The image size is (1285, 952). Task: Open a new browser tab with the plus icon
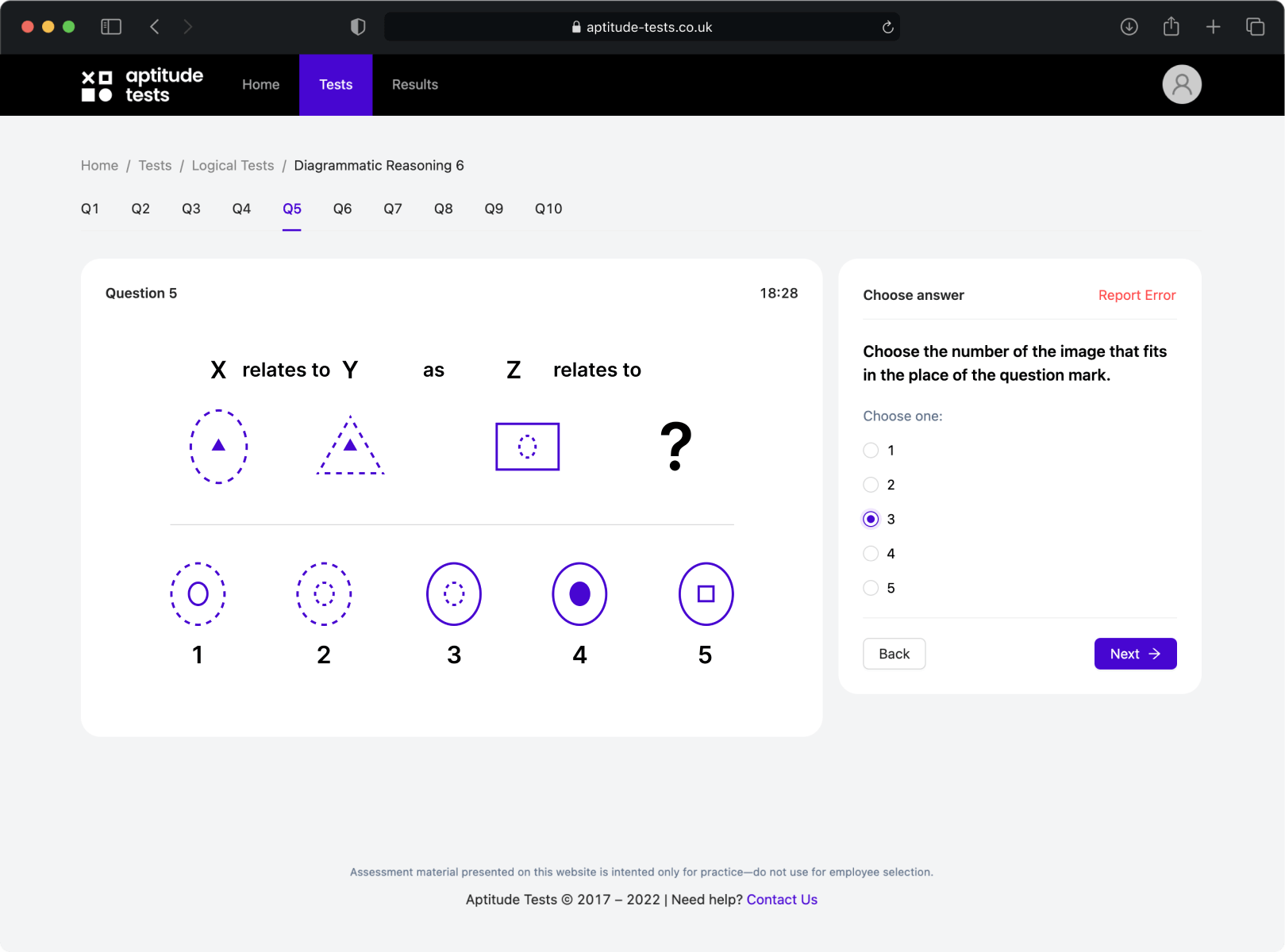point(1213,26)
